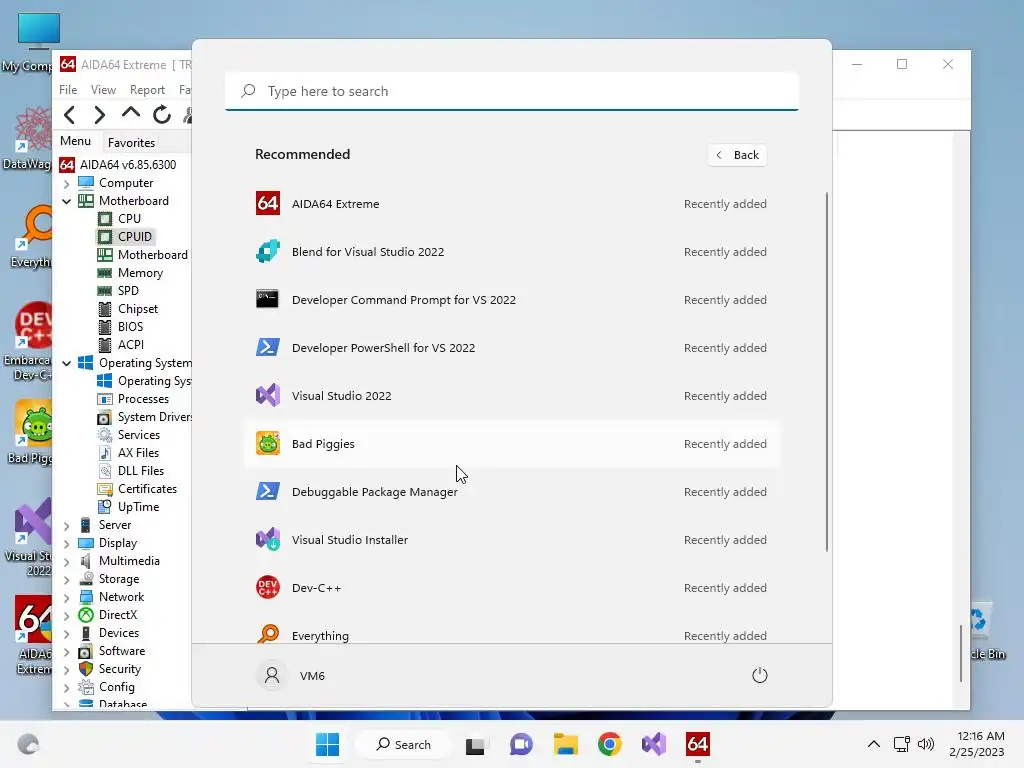This screenshot has height=768, width=1024.
Task: Expand Network node in AIDA64 tree
Action: 67,597
